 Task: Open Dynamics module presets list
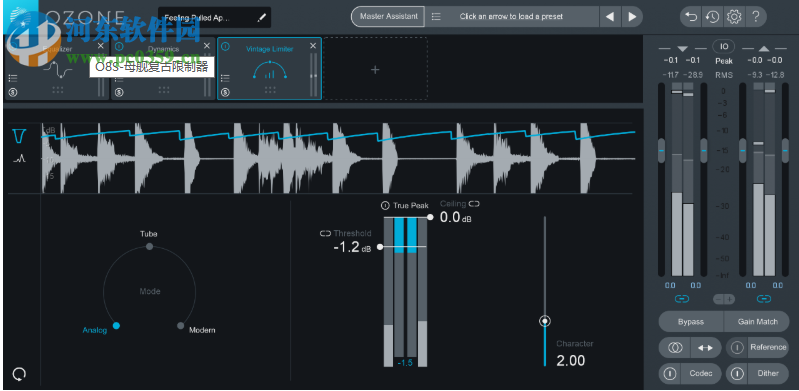[x=119, y=78]
